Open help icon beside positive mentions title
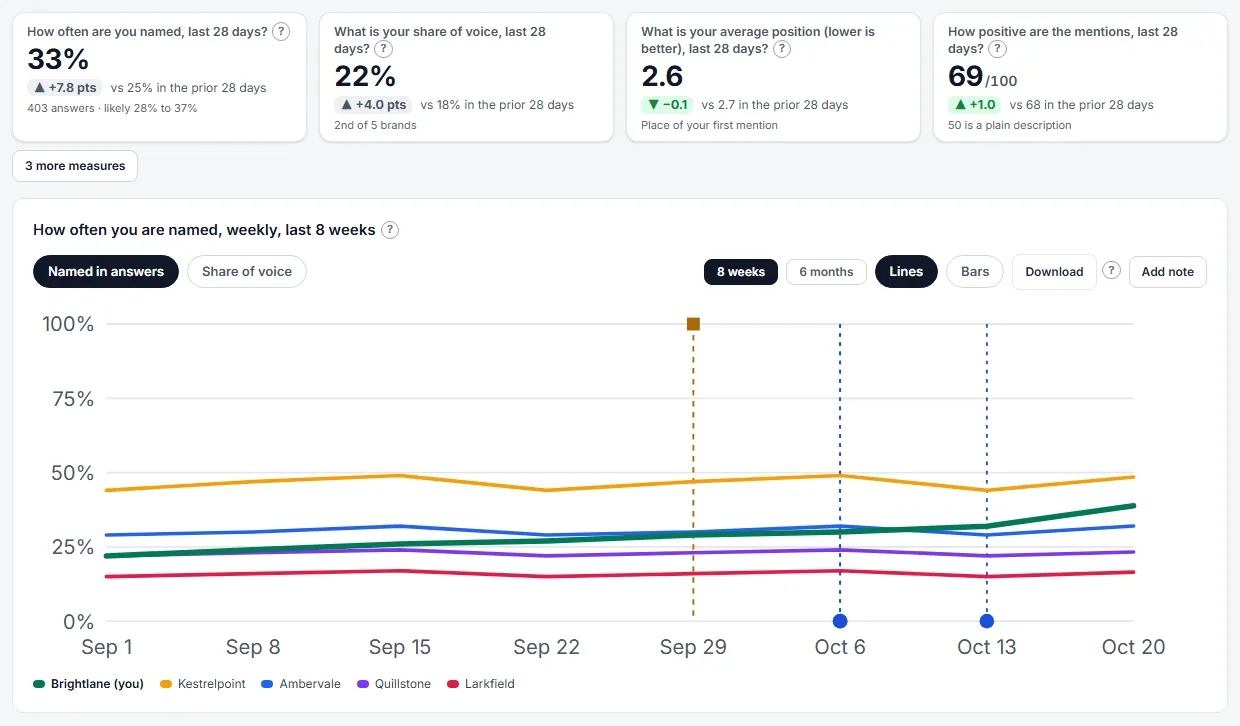The height and width of the screenshot is (726, 1240). pos(998,49)
